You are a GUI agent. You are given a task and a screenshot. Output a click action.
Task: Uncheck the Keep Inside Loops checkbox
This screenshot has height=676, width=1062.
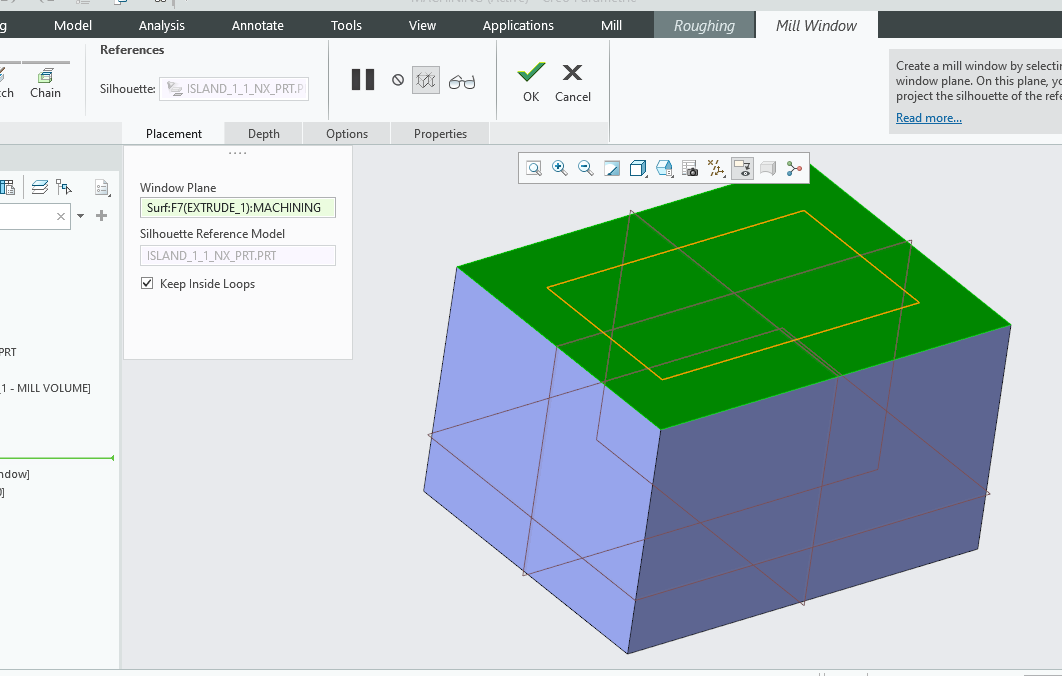tap(147, 283)
